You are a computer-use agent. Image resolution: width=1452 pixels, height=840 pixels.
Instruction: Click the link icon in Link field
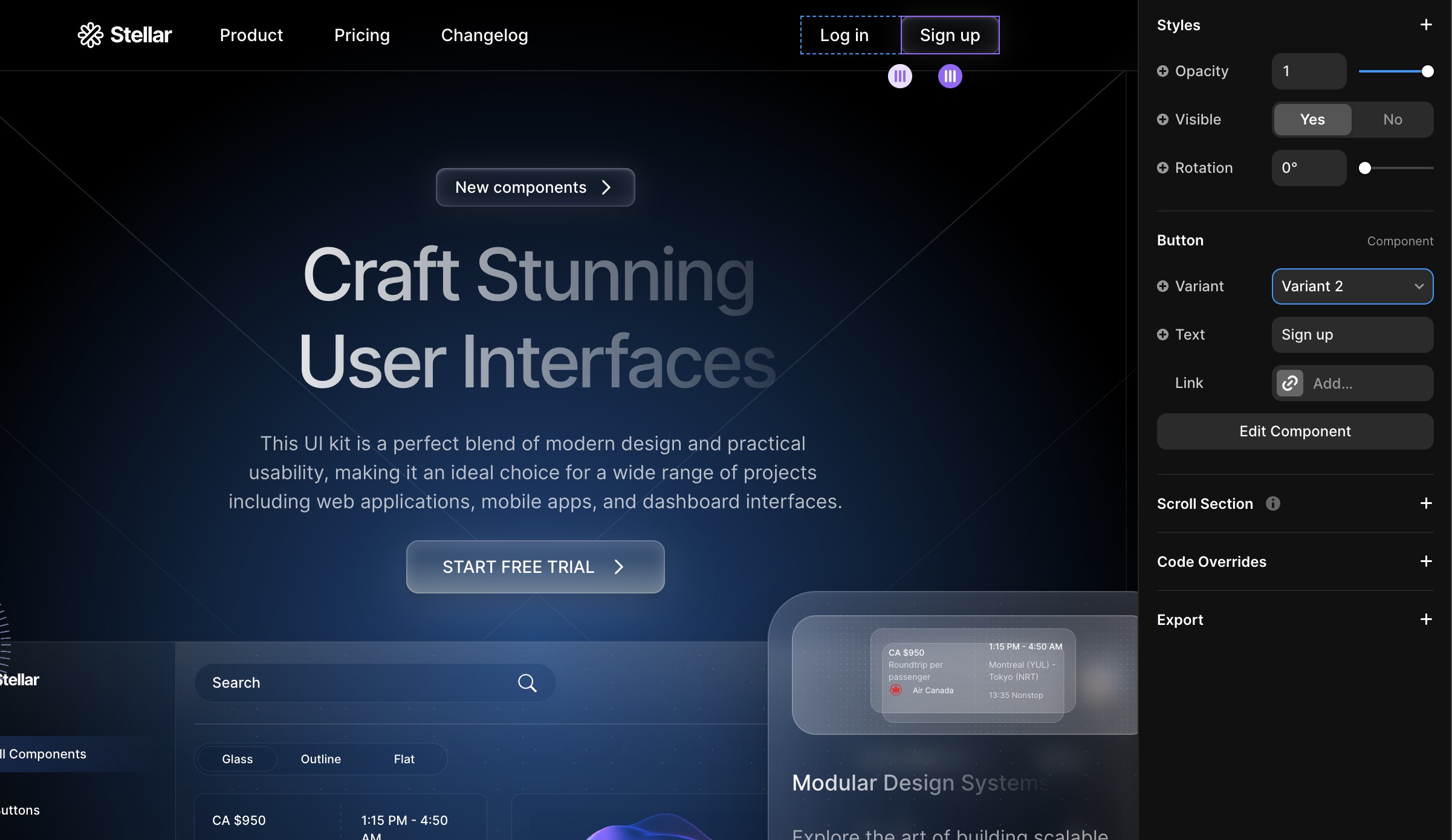tap(1290, 383)
